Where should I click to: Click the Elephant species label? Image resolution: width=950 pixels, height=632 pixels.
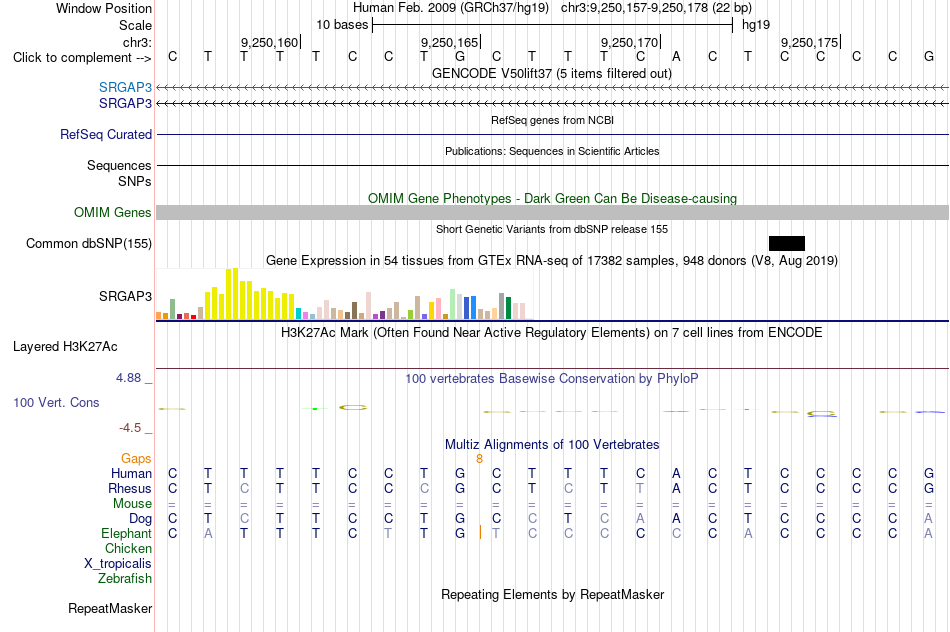pyautogui.click(x=126, y=533)
